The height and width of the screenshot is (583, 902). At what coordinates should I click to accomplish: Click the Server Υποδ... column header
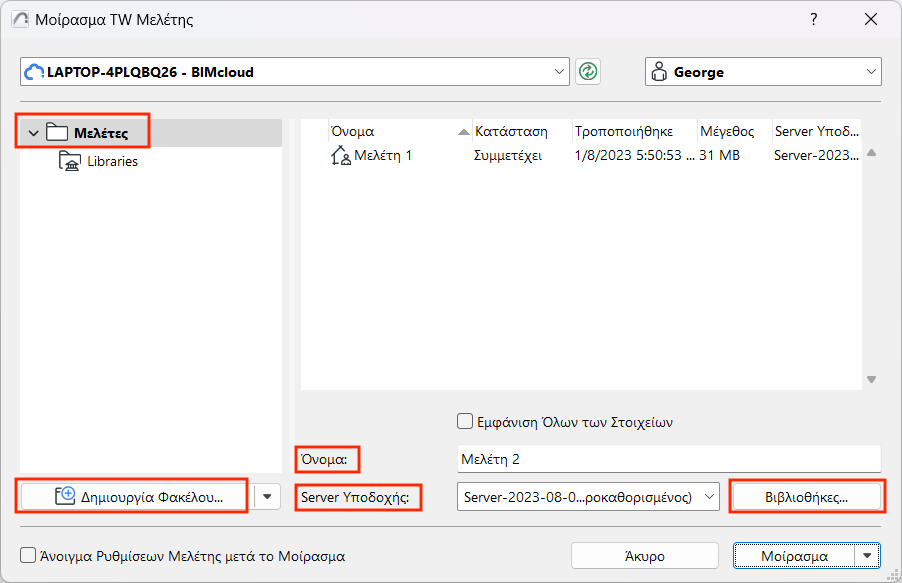click(816, 132)
